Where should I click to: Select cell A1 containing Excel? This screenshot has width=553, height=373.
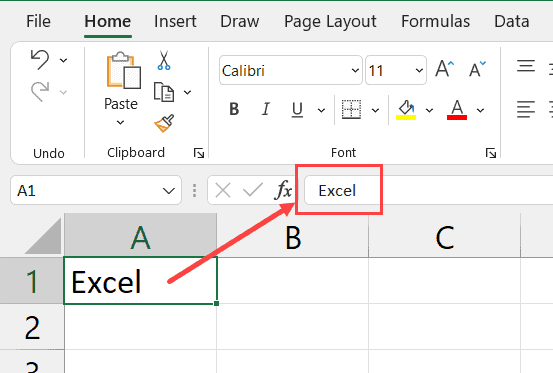[x=141, y=281]
